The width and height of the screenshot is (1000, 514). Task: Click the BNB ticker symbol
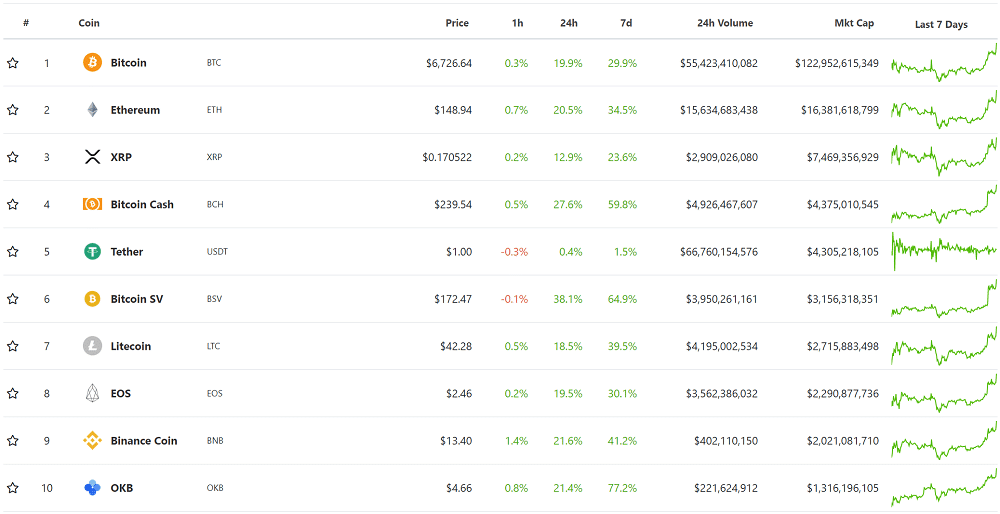coord(215,441)
